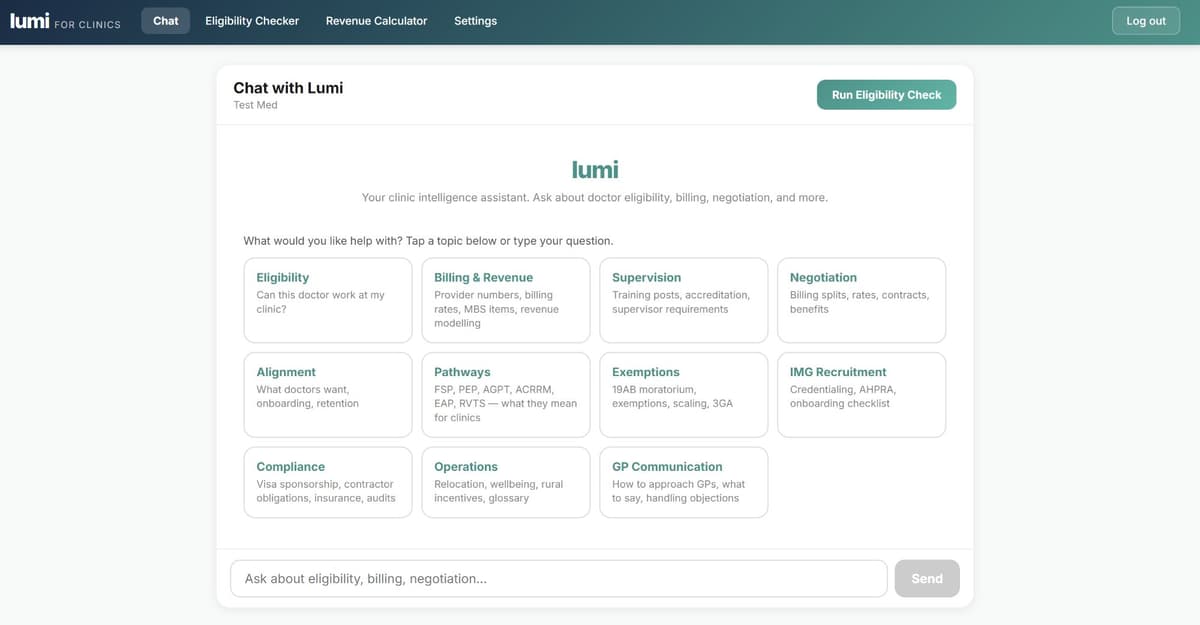Open the Alignment topic card
1200x625 pixels.
tap(327, 394)
